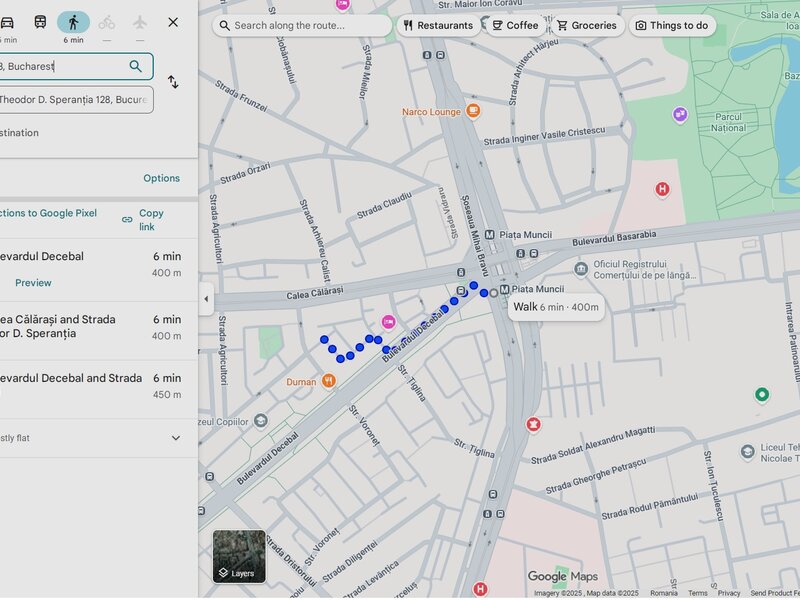Open Oficiul Registrului Comerțului marker
The image size is (800, 600).
point(581,269)
